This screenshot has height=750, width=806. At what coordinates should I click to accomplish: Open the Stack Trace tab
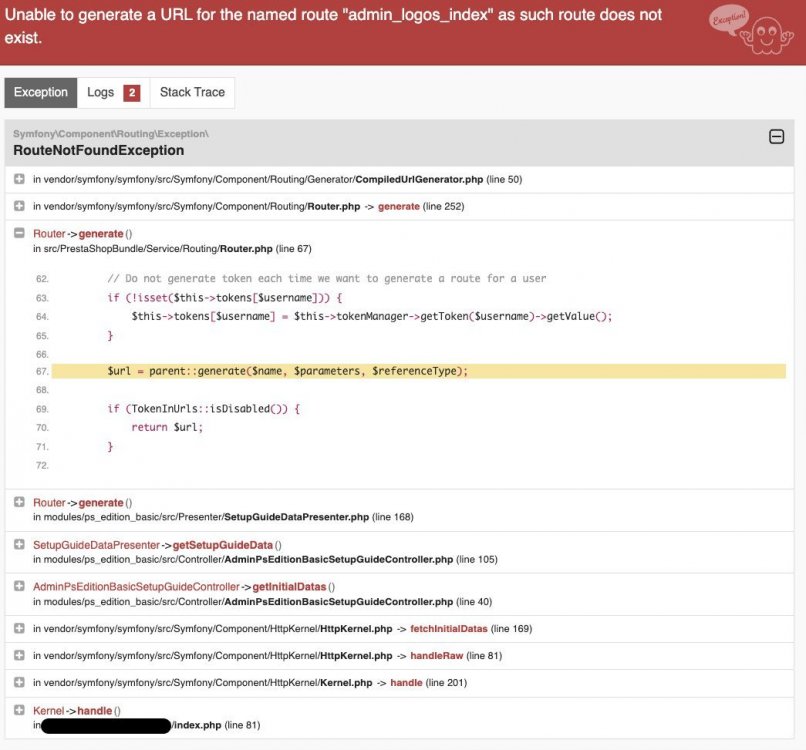(192, 93)
